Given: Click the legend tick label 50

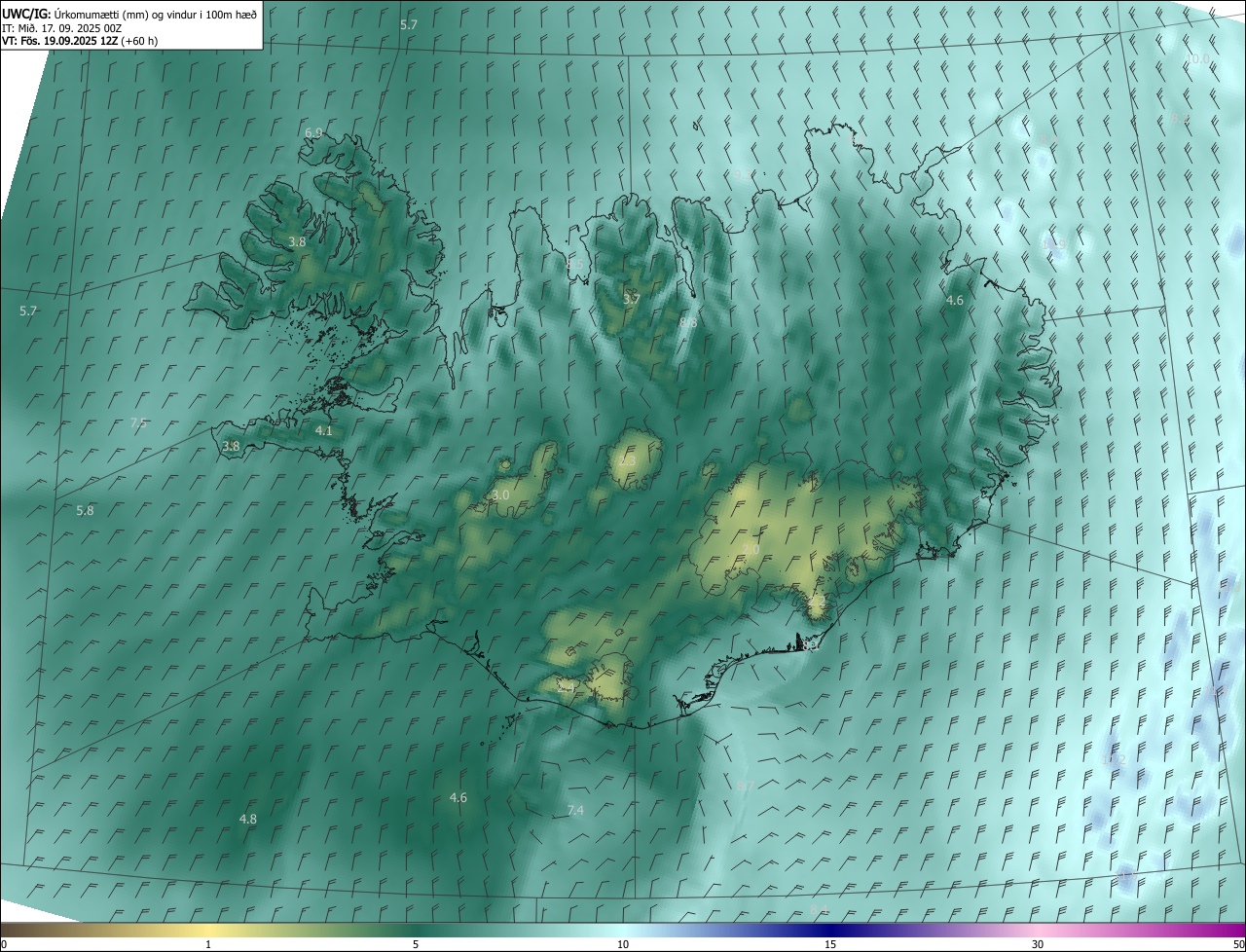Looking at the screenshot, I should (1238, 945).
